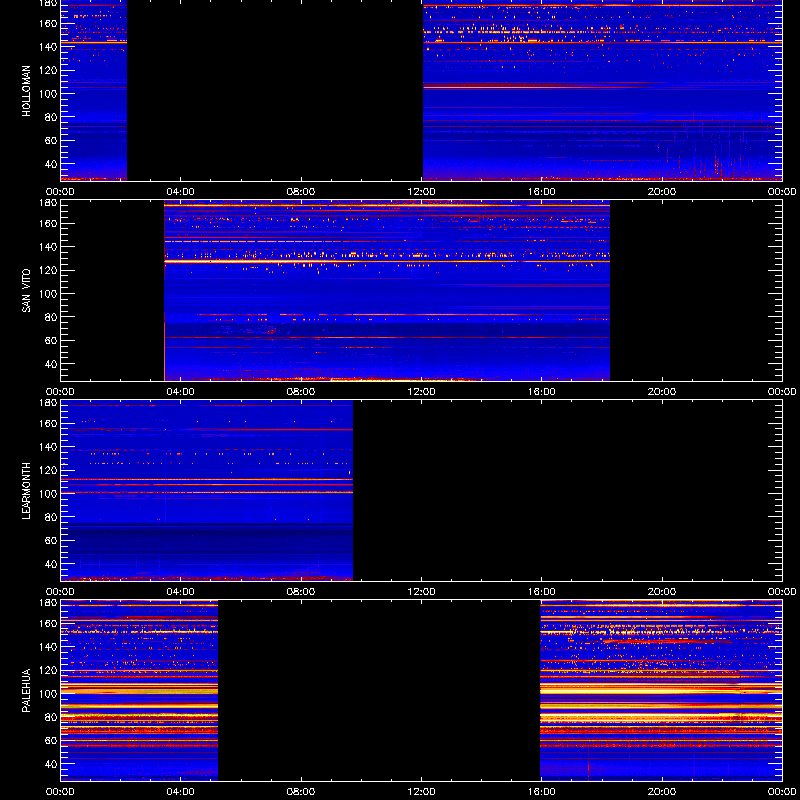Pick the 40 tick on San Vito axis
Image resolution: width=800 pixels, height=800 pixels.
coord(52,364)
